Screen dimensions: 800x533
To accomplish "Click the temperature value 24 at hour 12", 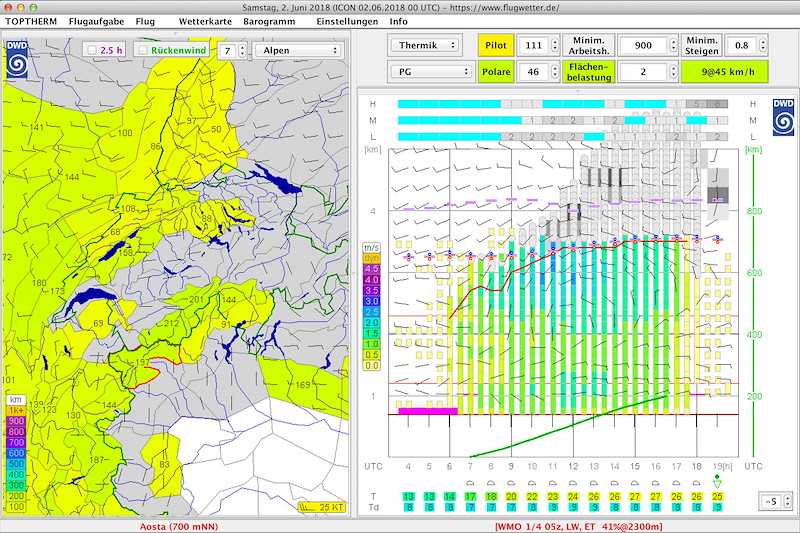I will click(x=573, y=496).
